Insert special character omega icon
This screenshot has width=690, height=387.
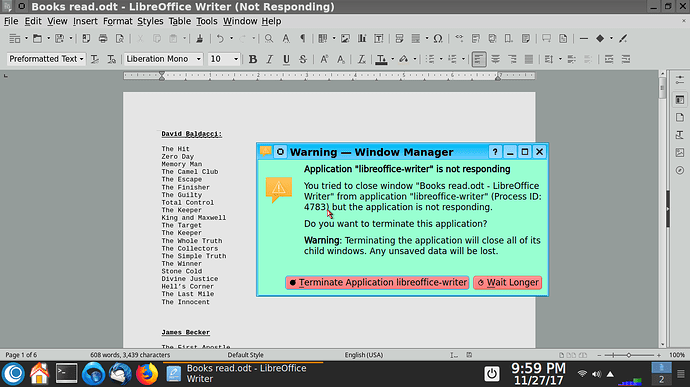(437, 39)
